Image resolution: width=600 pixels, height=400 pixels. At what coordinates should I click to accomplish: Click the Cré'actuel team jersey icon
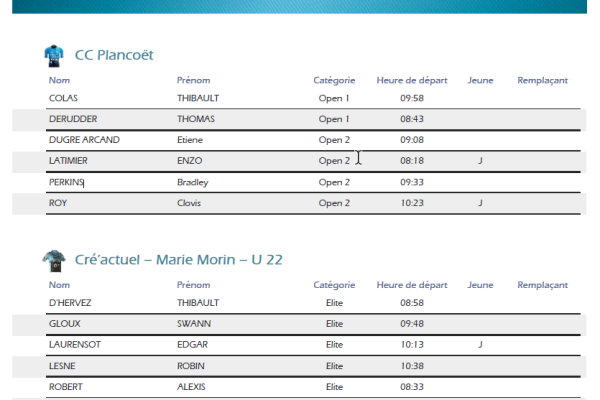pos(54,261)
